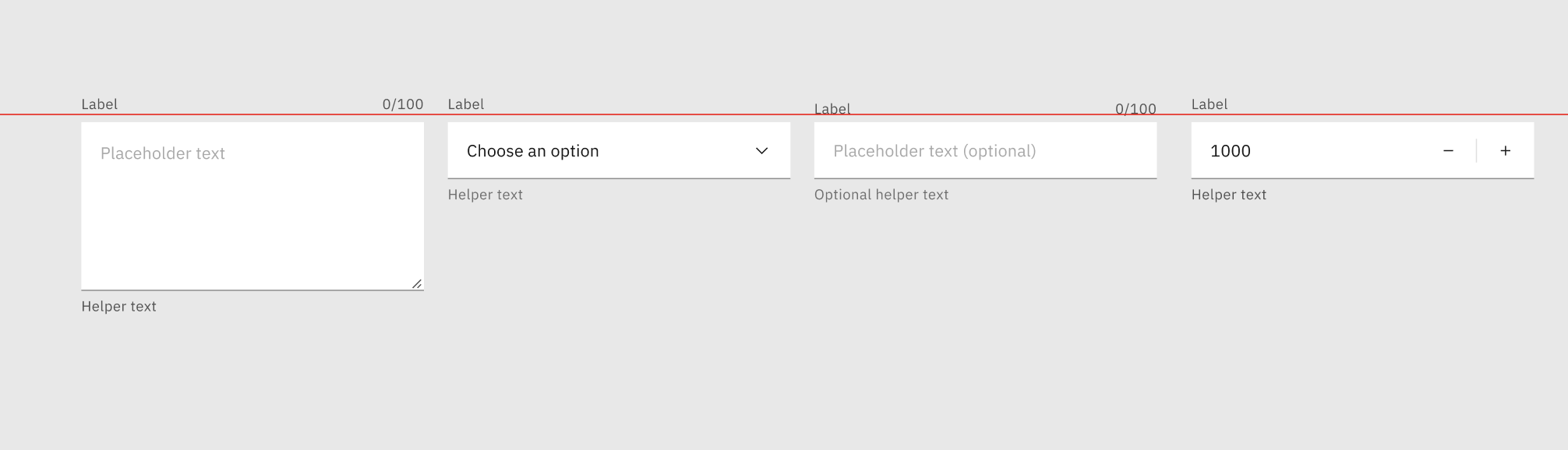Click the Label above the optional text input

pyautogui.click(x=832, y=108)
